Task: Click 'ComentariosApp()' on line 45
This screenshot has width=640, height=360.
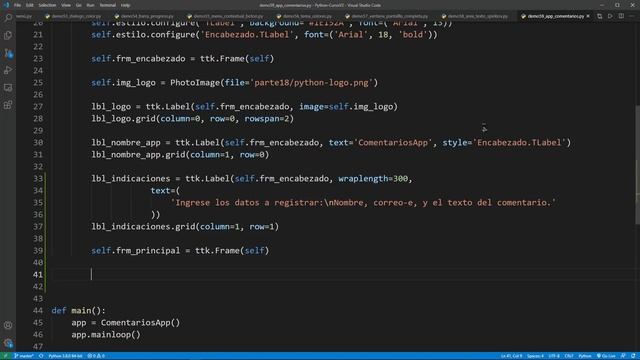Action: [x=140, y=322]
